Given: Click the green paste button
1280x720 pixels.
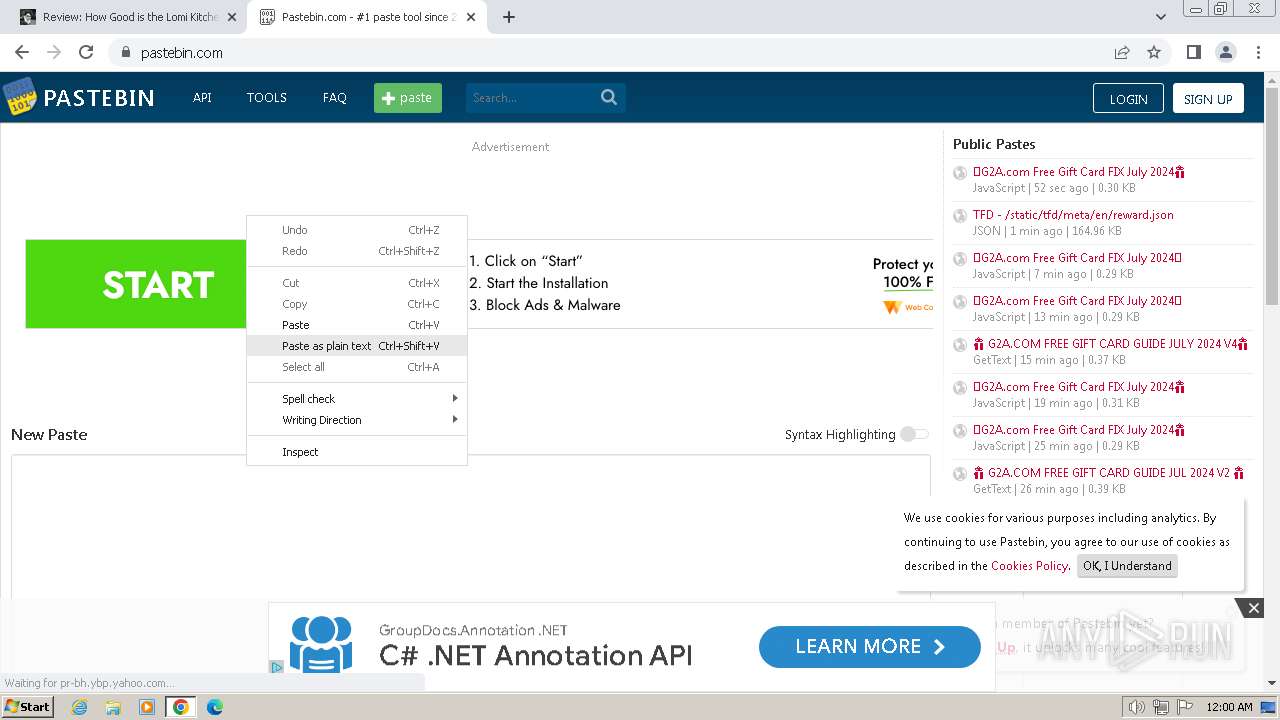Looking at the screenshot, I should pyautogui.click(x=408, y=97).
